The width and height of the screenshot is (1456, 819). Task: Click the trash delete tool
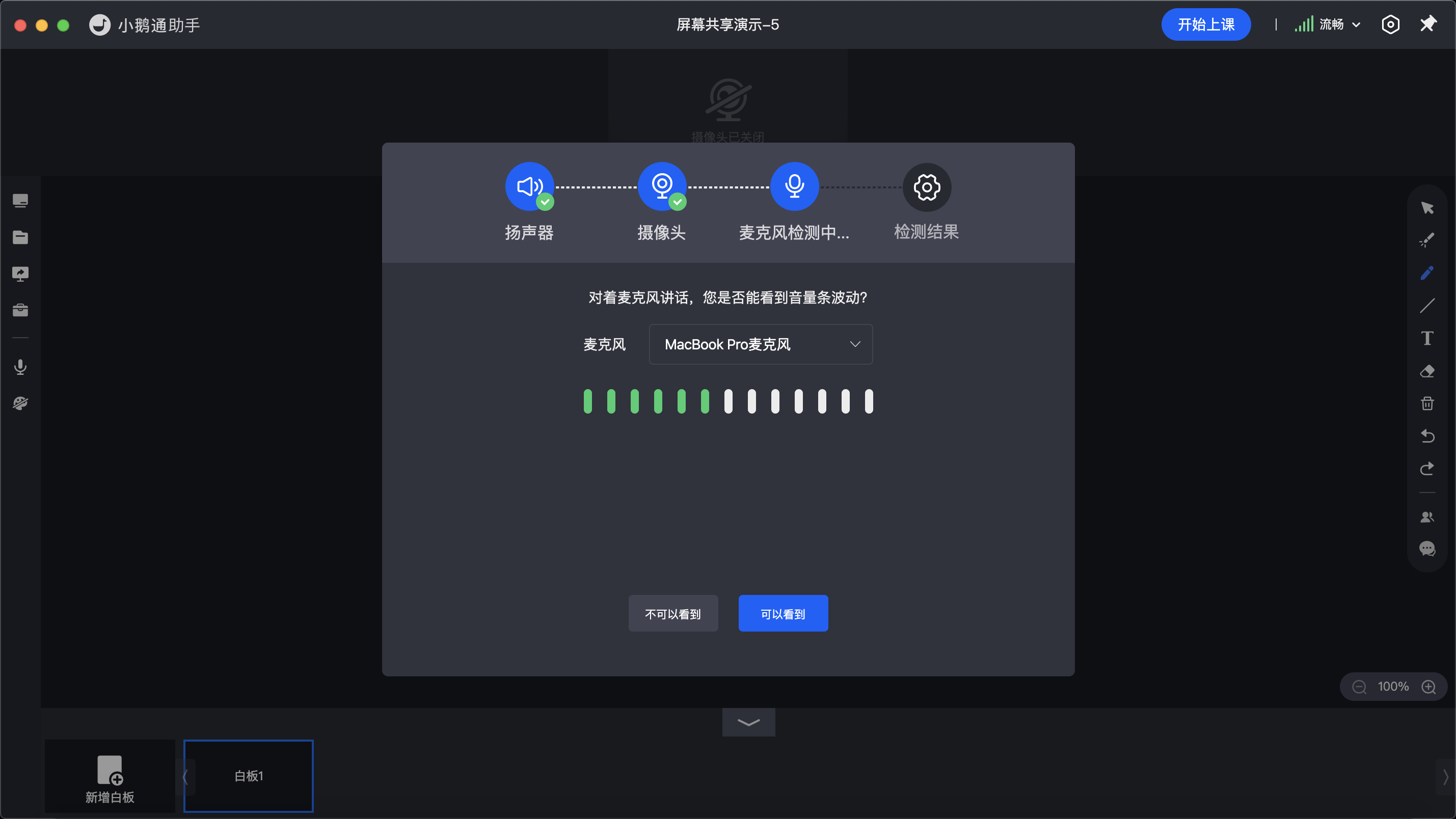(x=1426, y=403)
